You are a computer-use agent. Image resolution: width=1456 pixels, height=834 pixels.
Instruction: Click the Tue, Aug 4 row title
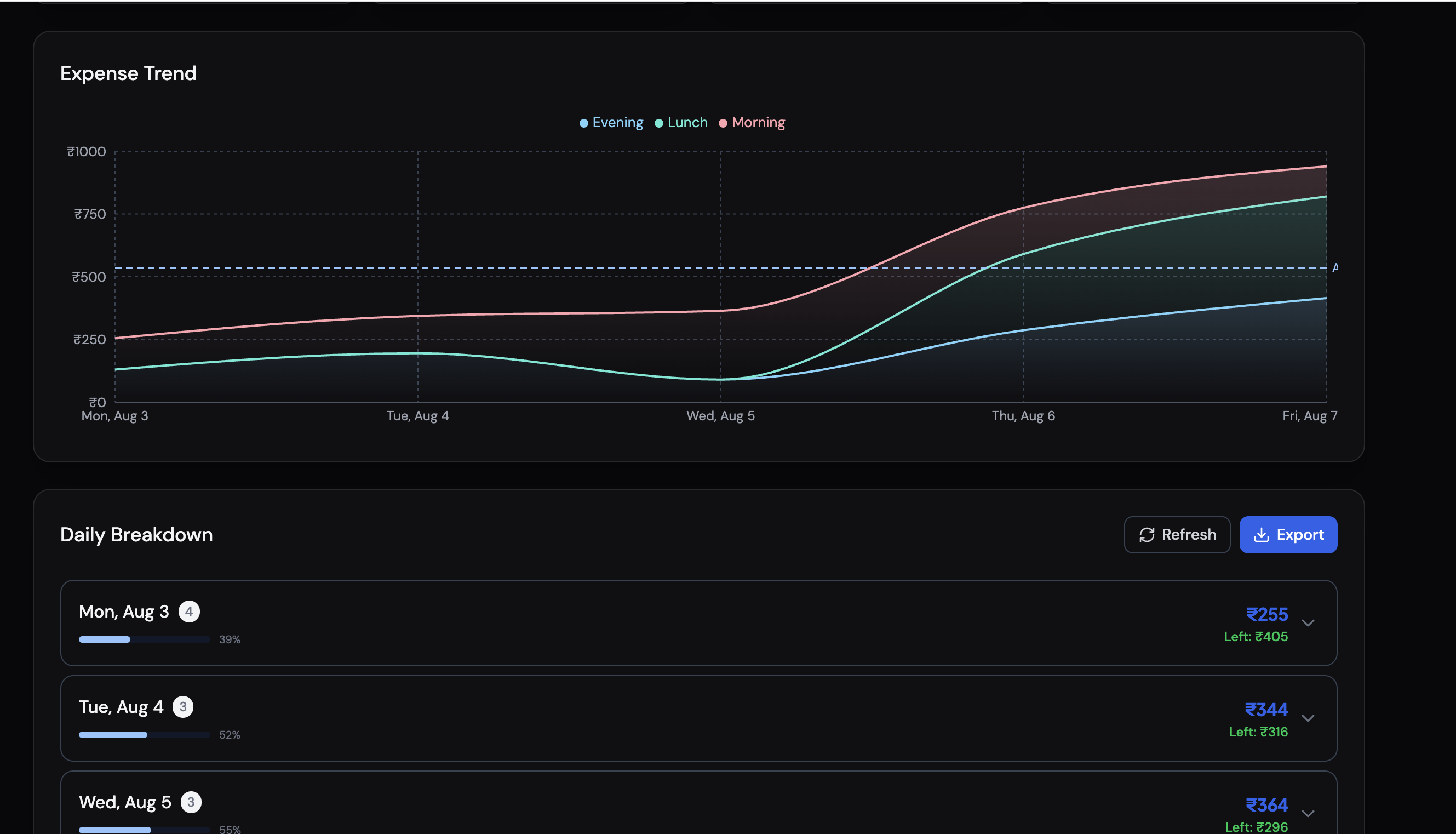(122, 707)
